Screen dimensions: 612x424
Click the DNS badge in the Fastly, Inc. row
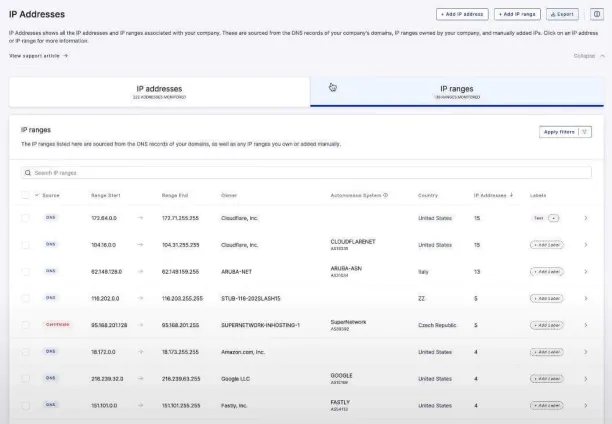(51, 405)
